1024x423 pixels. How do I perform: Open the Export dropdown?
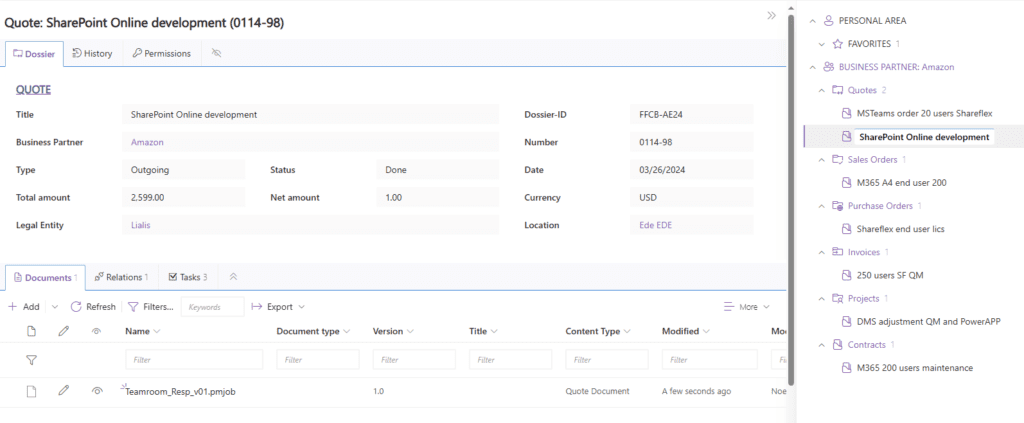coord(278,307)
